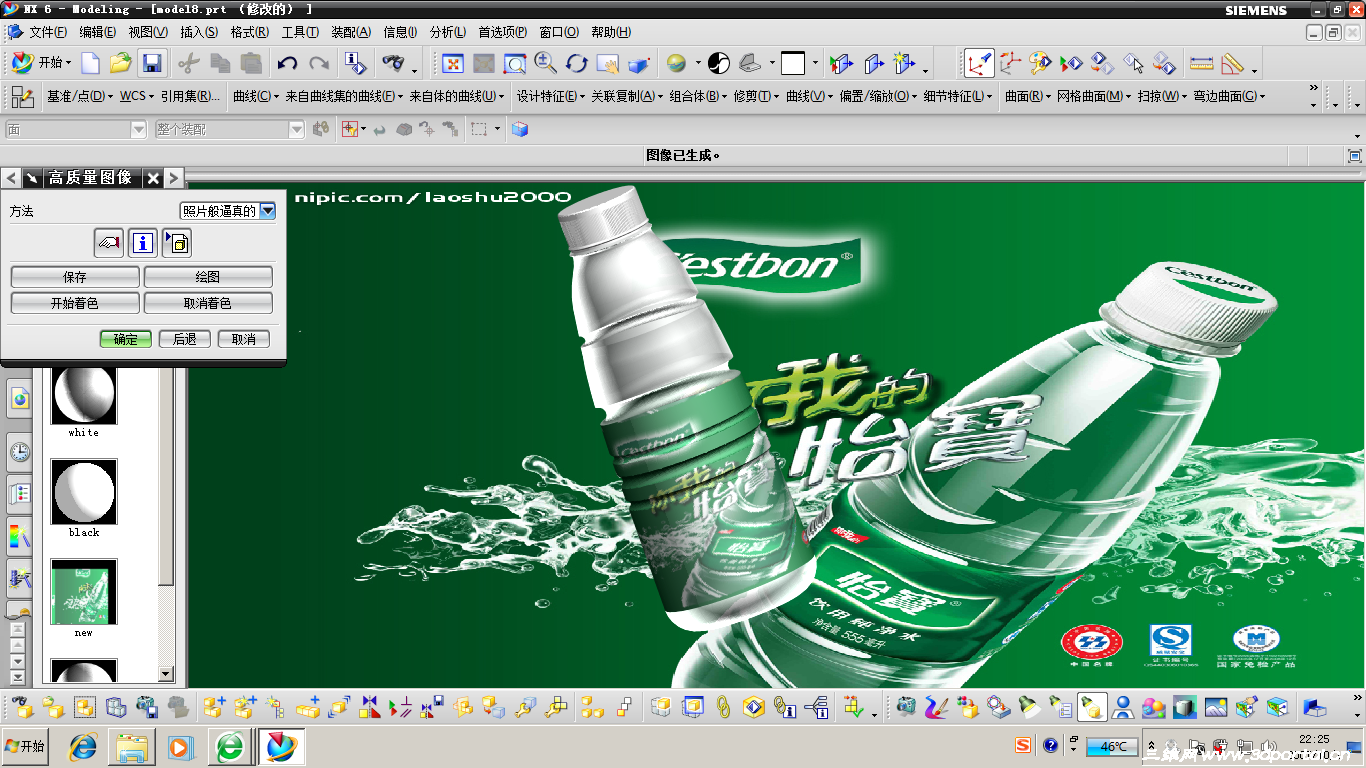Open the 格式 Format menu
The width and height of the screenshot is (1366, 768).
249,33
